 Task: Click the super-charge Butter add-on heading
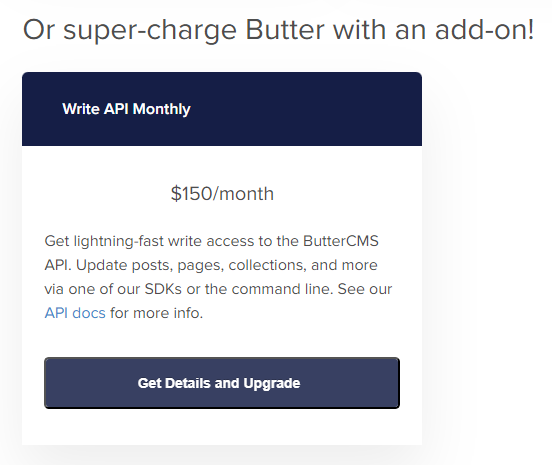click(x=278, y=30)
